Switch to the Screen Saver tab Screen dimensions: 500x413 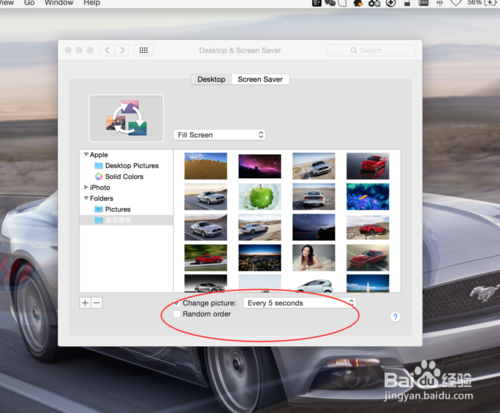260,79
